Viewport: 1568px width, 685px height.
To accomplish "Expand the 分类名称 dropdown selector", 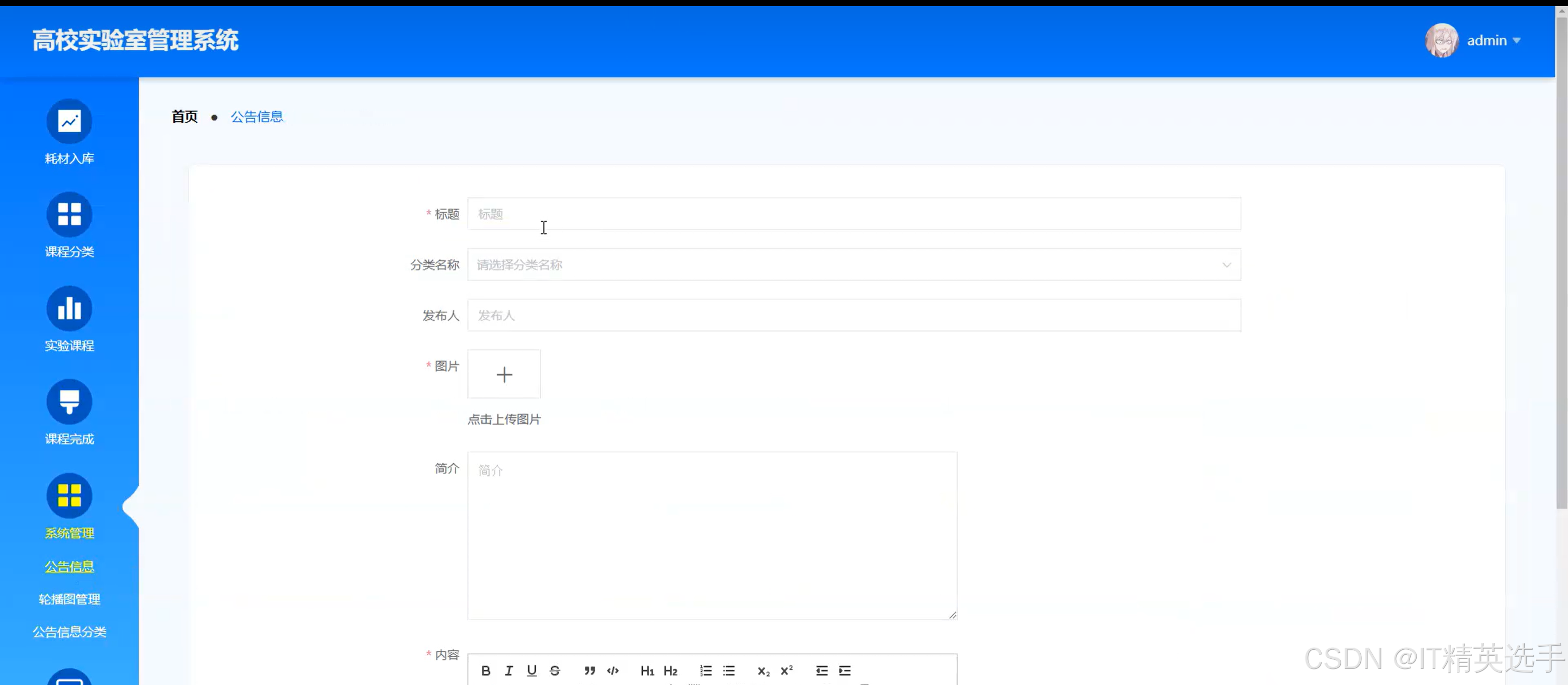I will tap(853, 265).
